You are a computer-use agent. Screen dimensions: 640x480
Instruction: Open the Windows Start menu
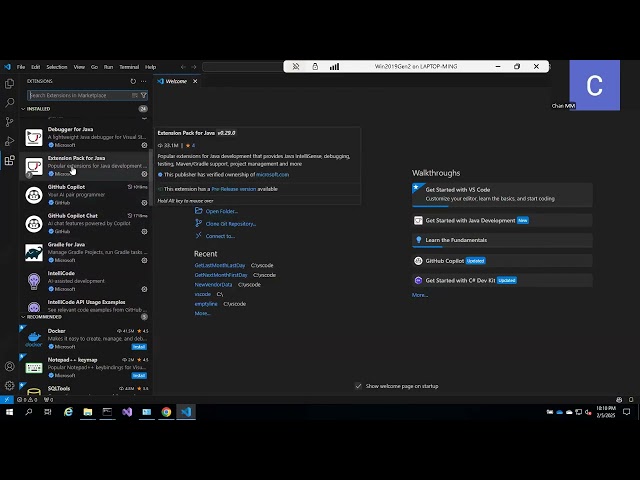pyautogui.click(x=9, y=412)
